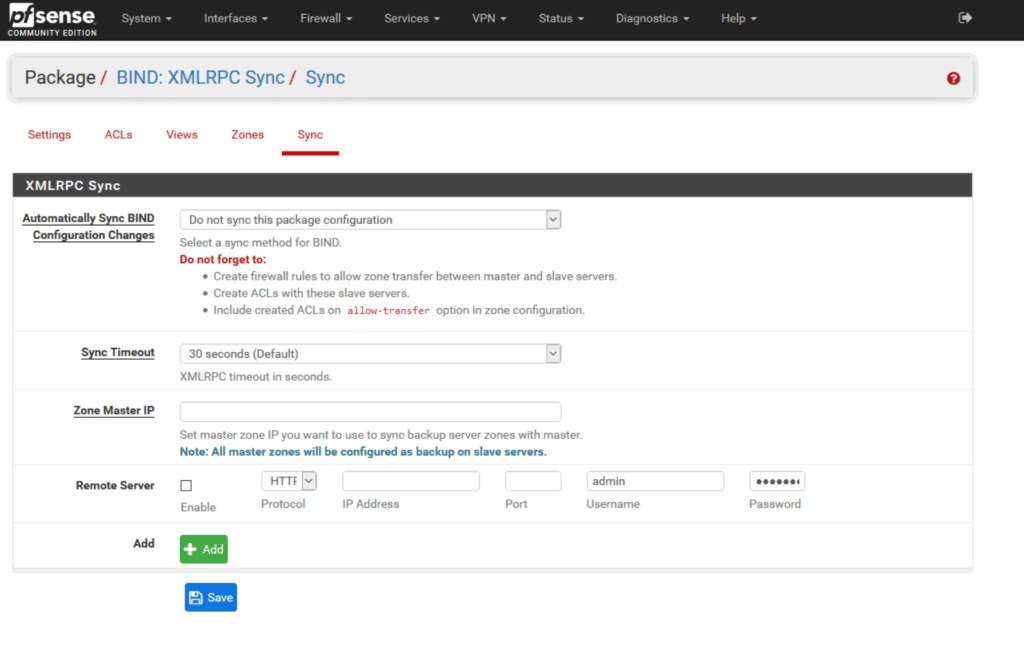Open the red help question mark icon
Viewport: 1024px width, 658px height.
pos(953,78)
